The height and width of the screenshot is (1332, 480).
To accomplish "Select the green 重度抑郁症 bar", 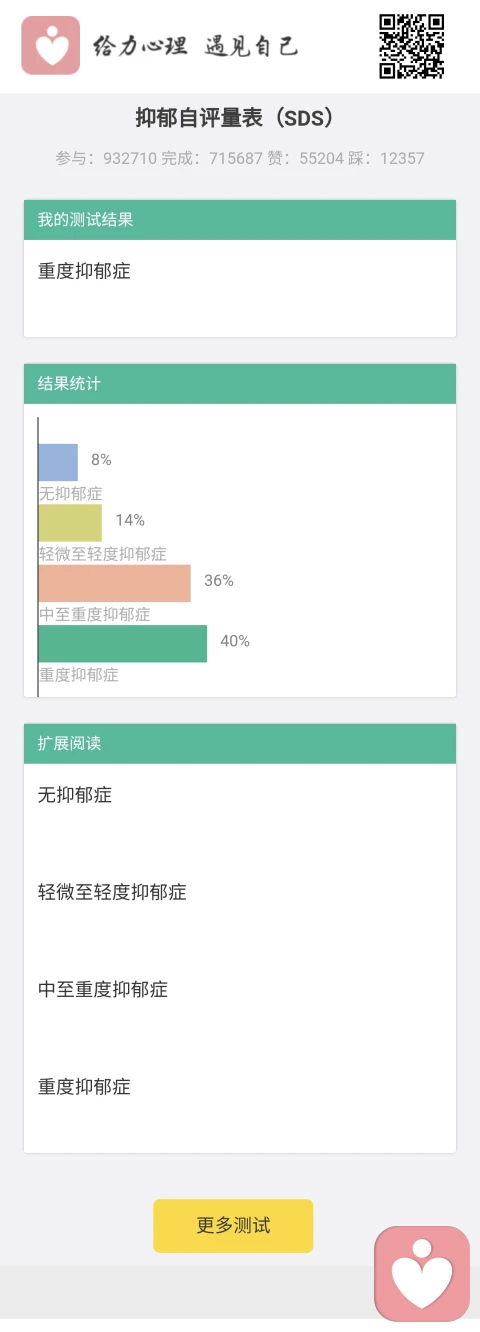I will (x=122, y=643).
